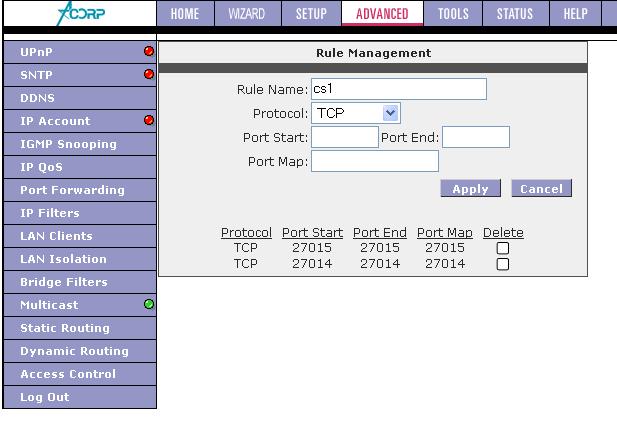Click the Rule Name text field
The image size is (617, 424).
(x=399, y=89)
